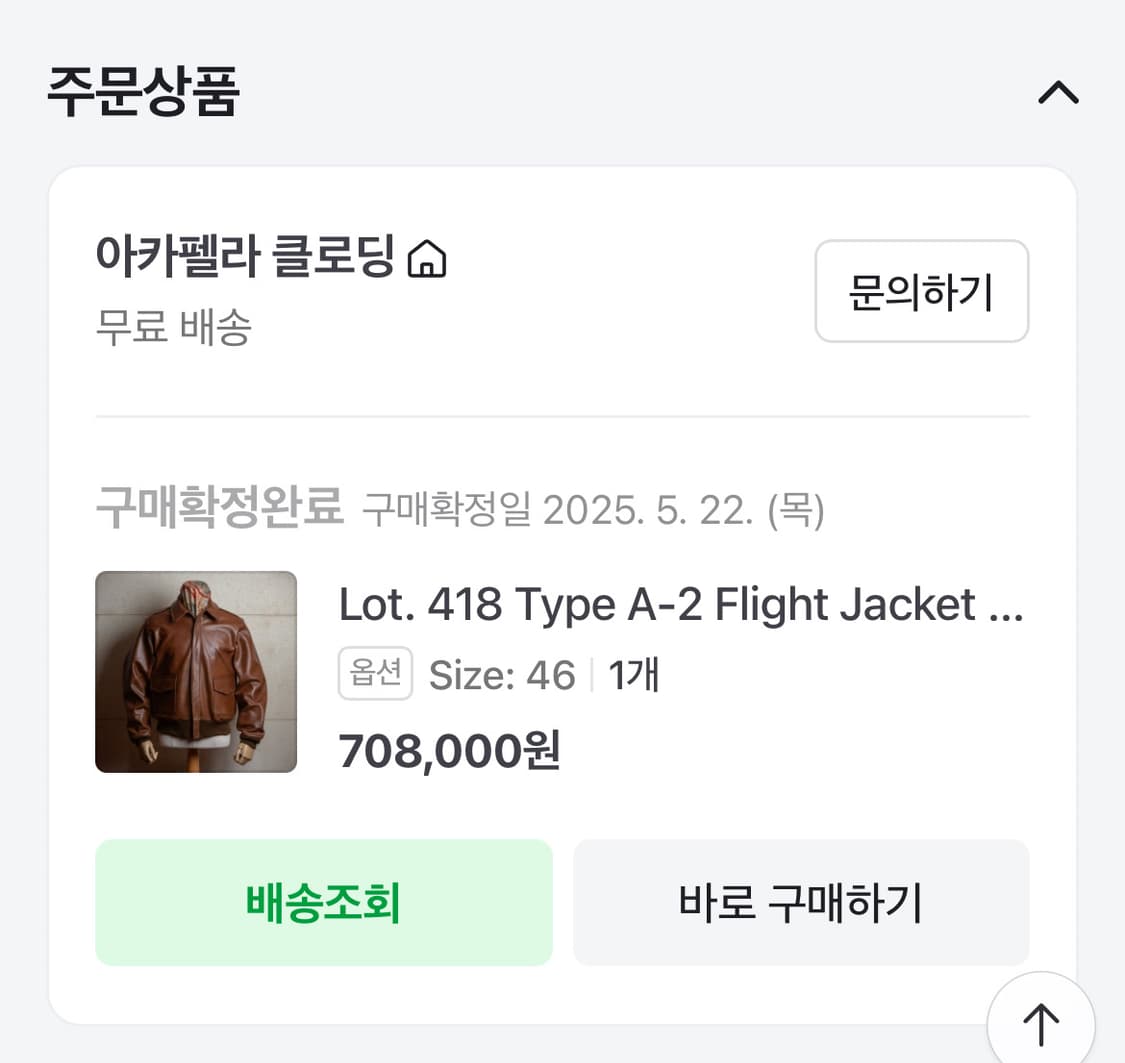Open the seller storefront via house icon
This screenshot has height=1063, width=1125.
[430, 259]
